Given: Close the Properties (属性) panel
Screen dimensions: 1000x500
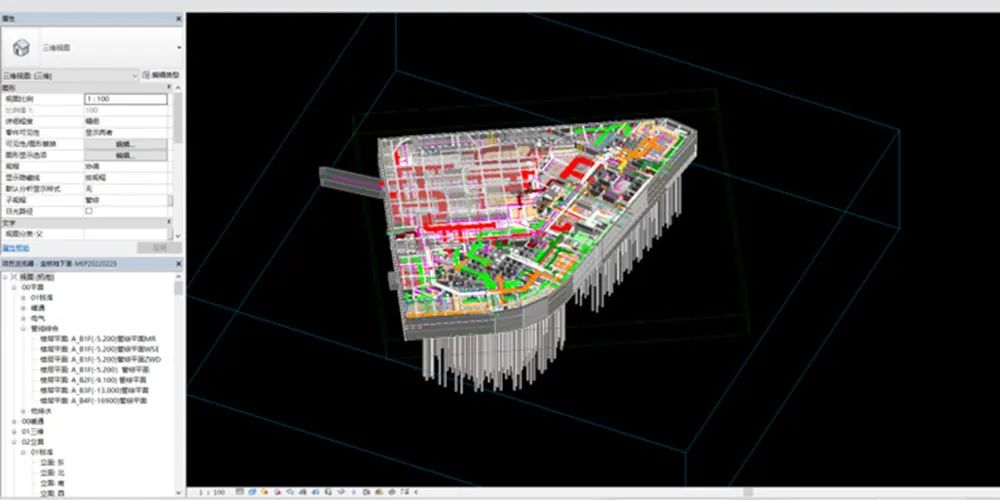Looking at the screenshot, I should pyautogui.click(x=179, y=19).
